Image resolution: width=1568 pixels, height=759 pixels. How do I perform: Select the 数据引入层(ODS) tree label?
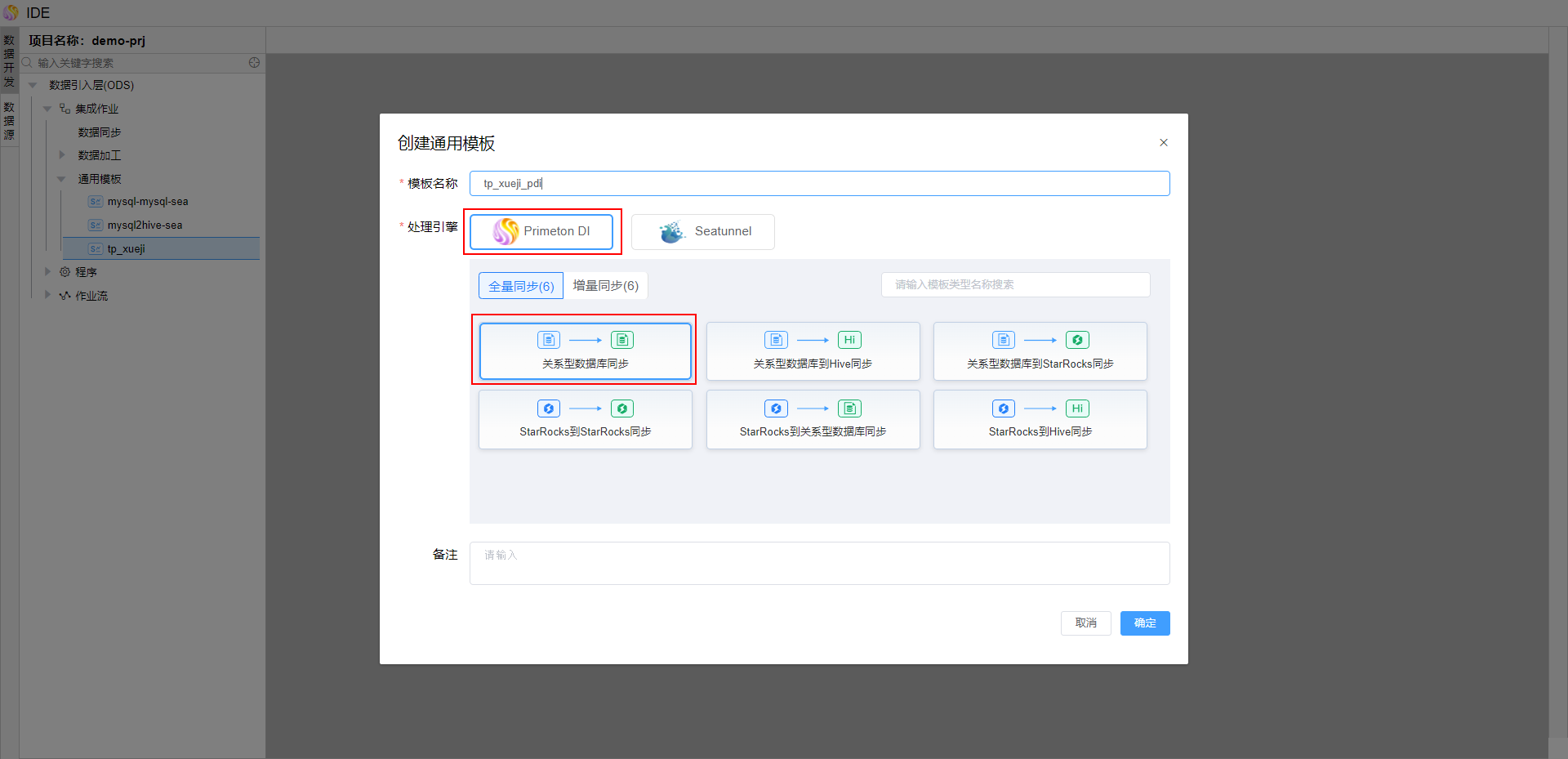[x=91, y=85]
